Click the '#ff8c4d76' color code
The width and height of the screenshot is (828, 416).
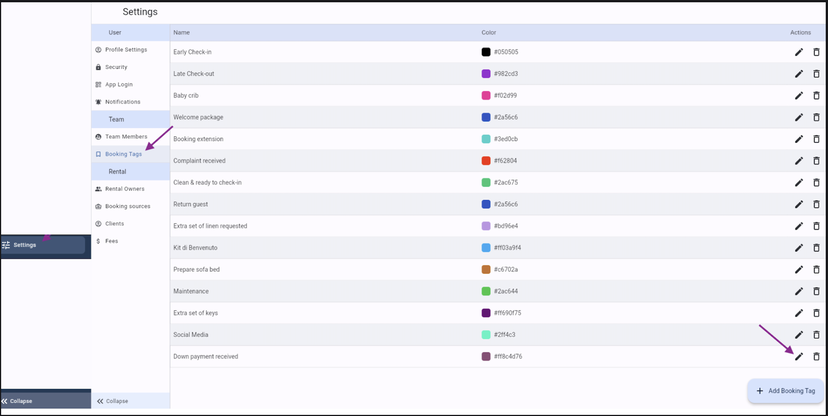tap(508, 356)
